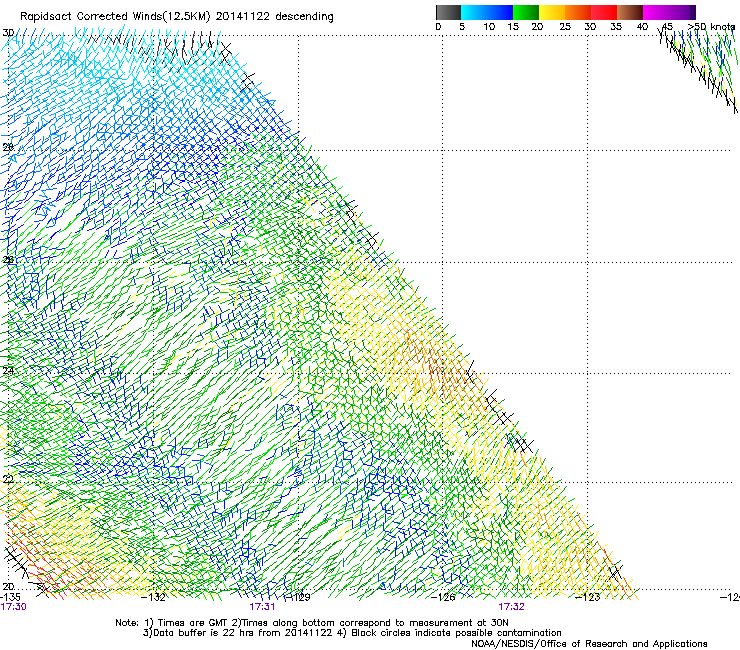The image size is (740, 650).
Task: Click the 'Times are GMT' note line
Action: (x=312, y=623)
